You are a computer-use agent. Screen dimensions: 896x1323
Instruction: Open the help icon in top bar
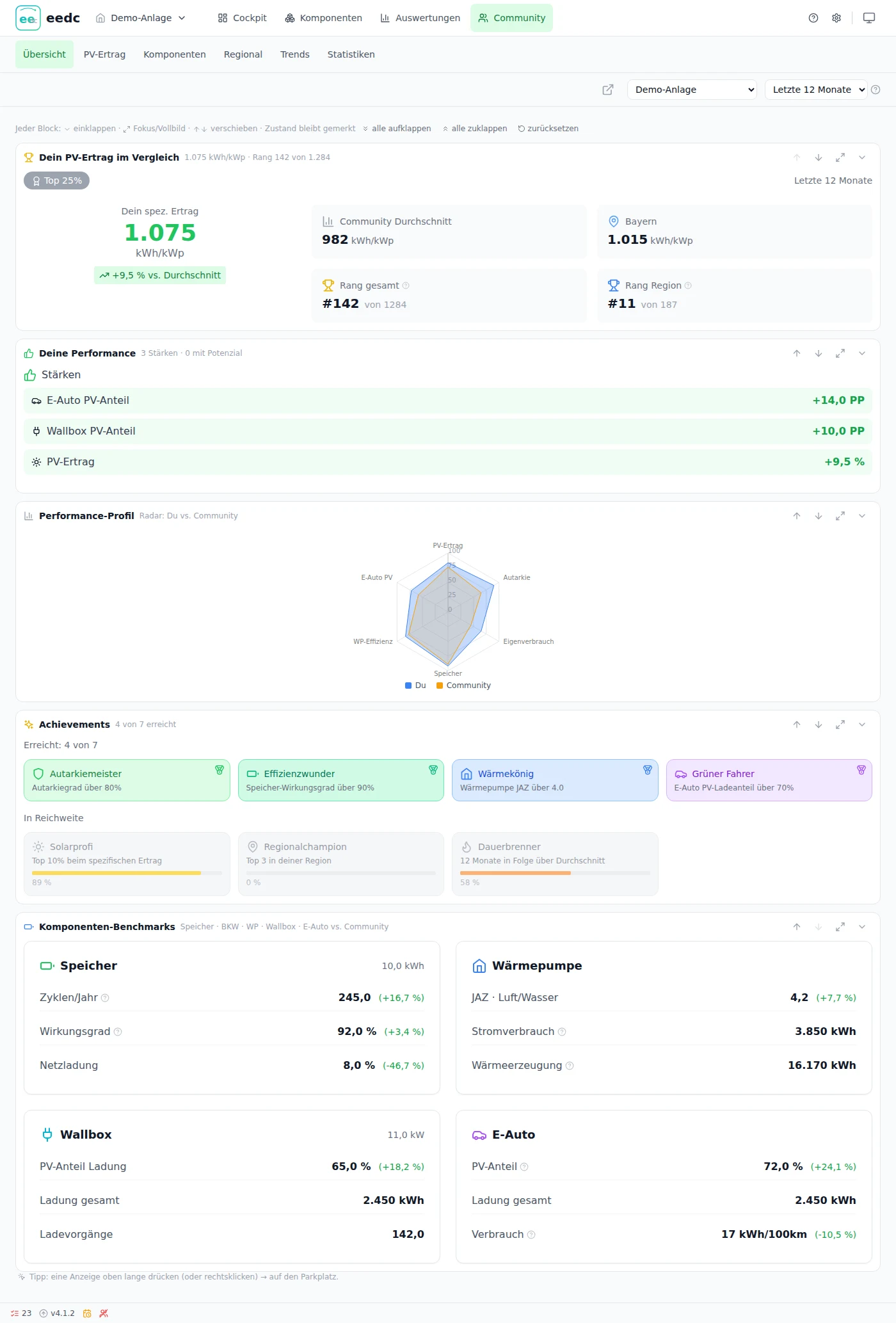pyautogui.click(x=813, y=18)
